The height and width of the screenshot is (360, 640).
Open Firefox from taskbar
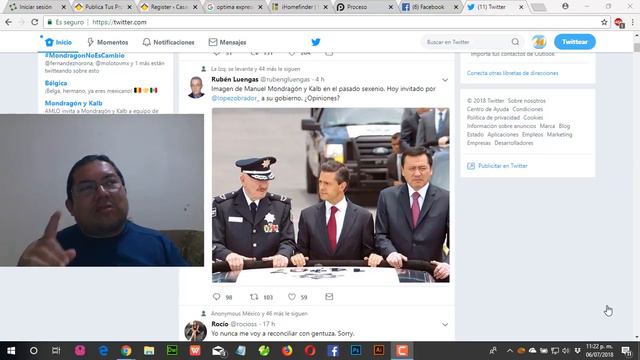pos(287,351)
